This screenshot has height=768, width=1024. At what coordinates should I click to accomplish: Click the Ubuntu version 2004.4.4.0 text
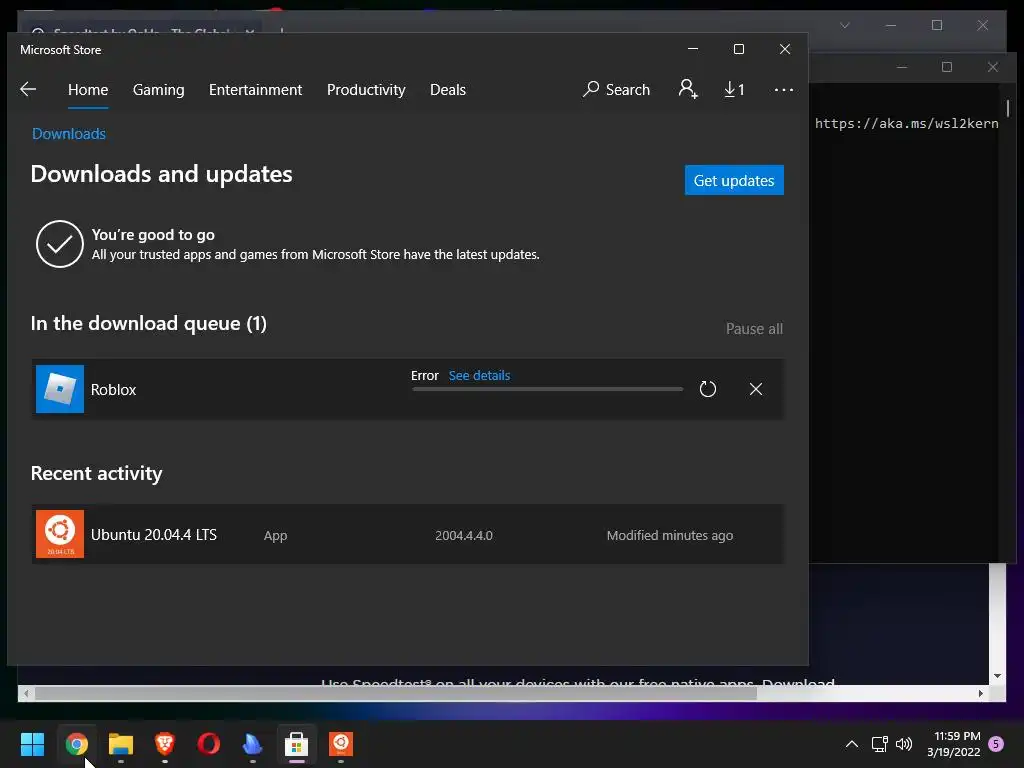[464, 536]
